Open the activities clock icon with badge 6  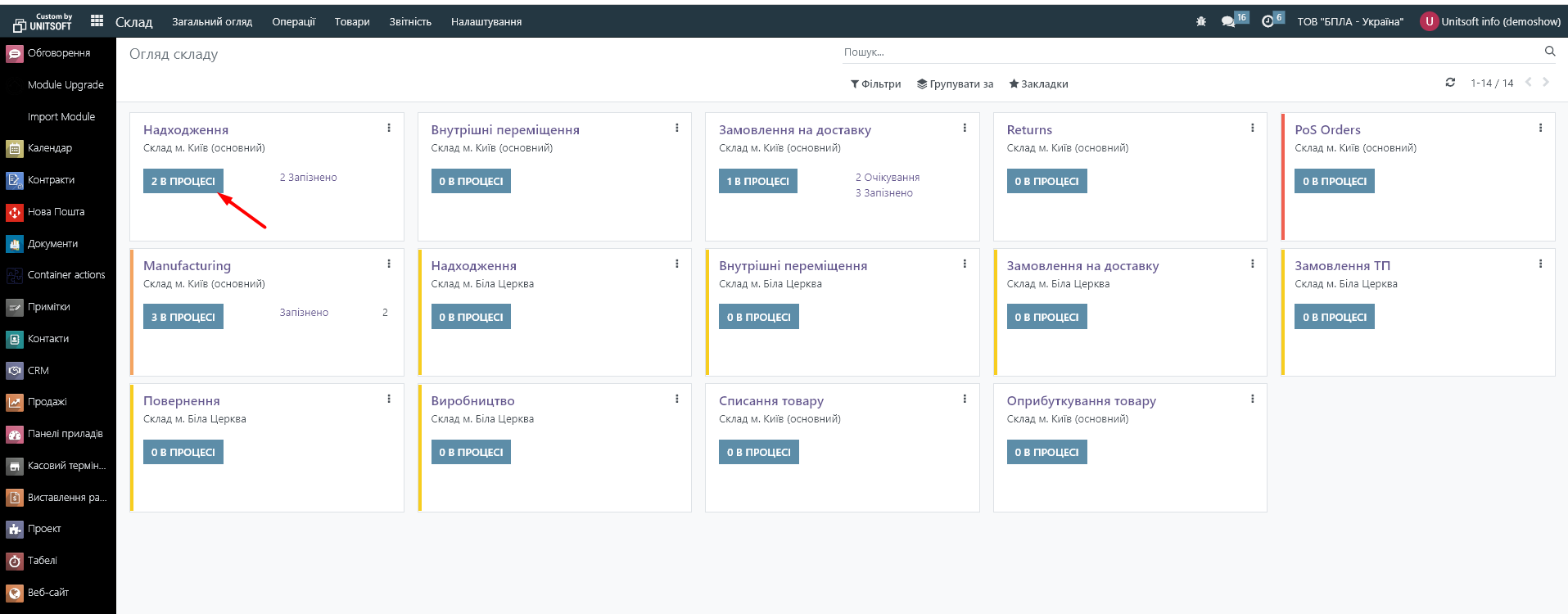point(1268,22)
